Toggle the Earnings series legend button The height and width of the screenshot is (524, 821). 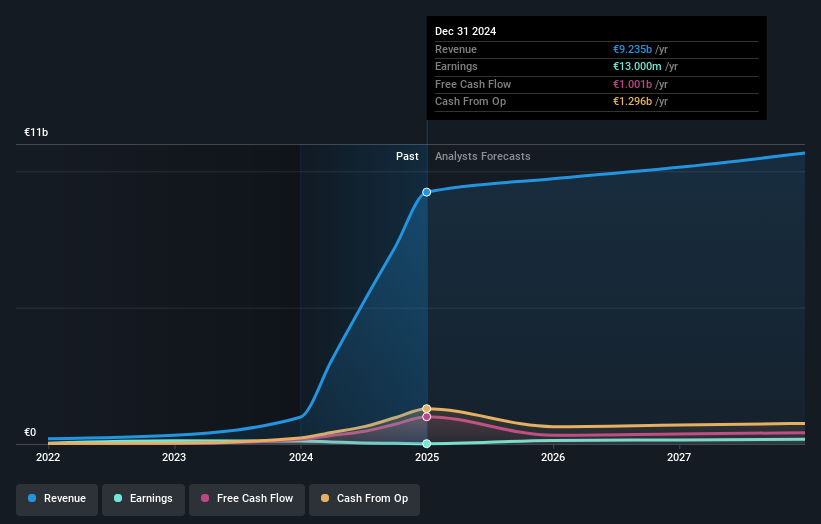tap(143, 499)
